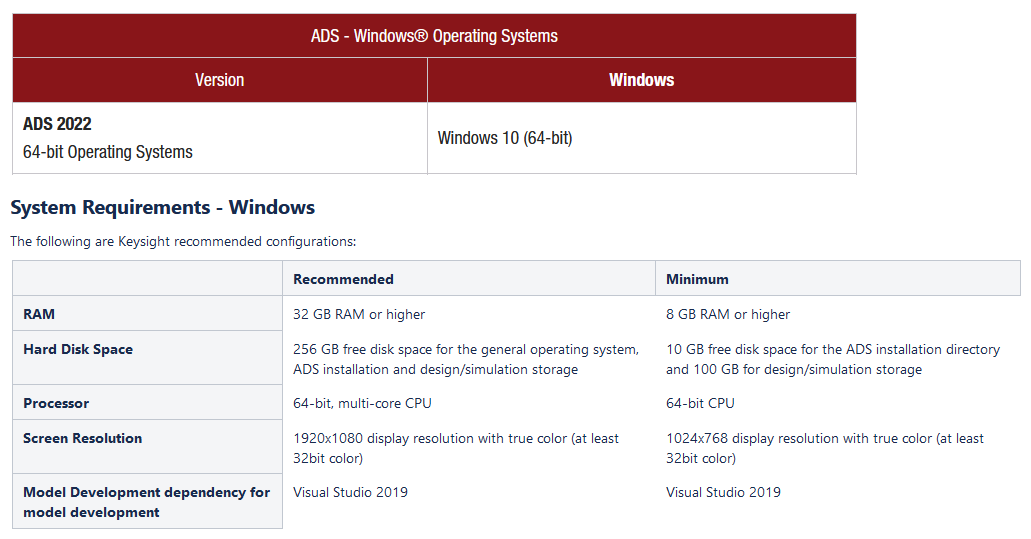Click the 'System Requirements - Windows' heading
This screenshot has height=539, width=1031.
pos(162,207)
